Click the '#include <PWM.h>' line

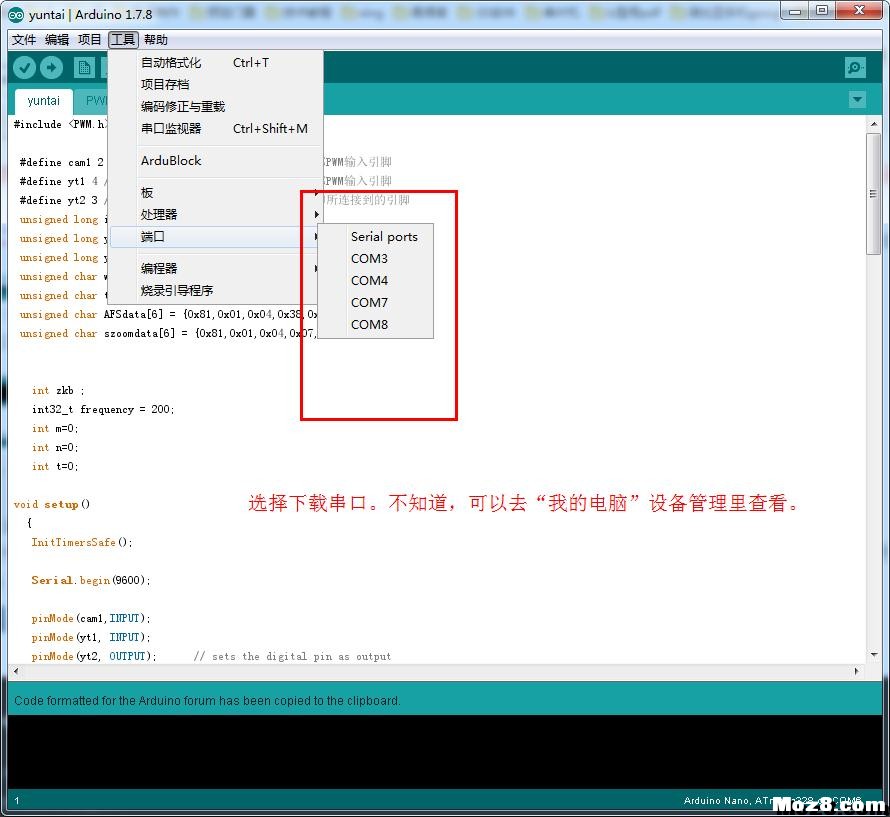(x=60, y=124)
